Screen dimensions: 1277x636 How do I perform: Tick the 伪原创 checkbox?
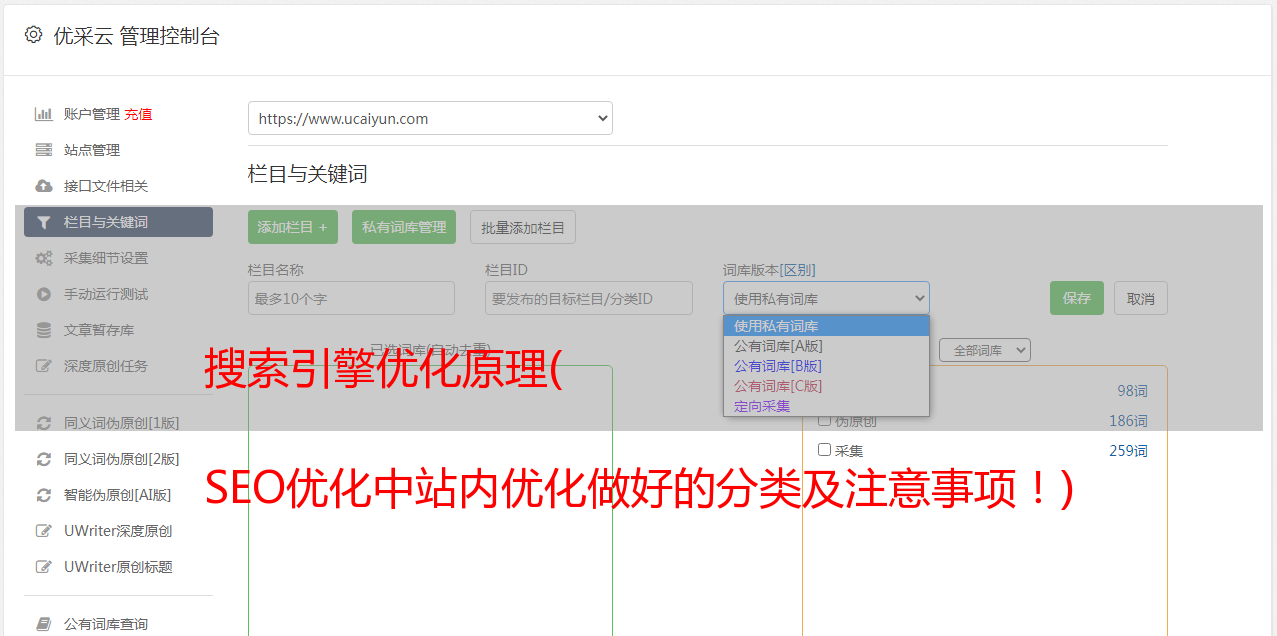[825, 421]
